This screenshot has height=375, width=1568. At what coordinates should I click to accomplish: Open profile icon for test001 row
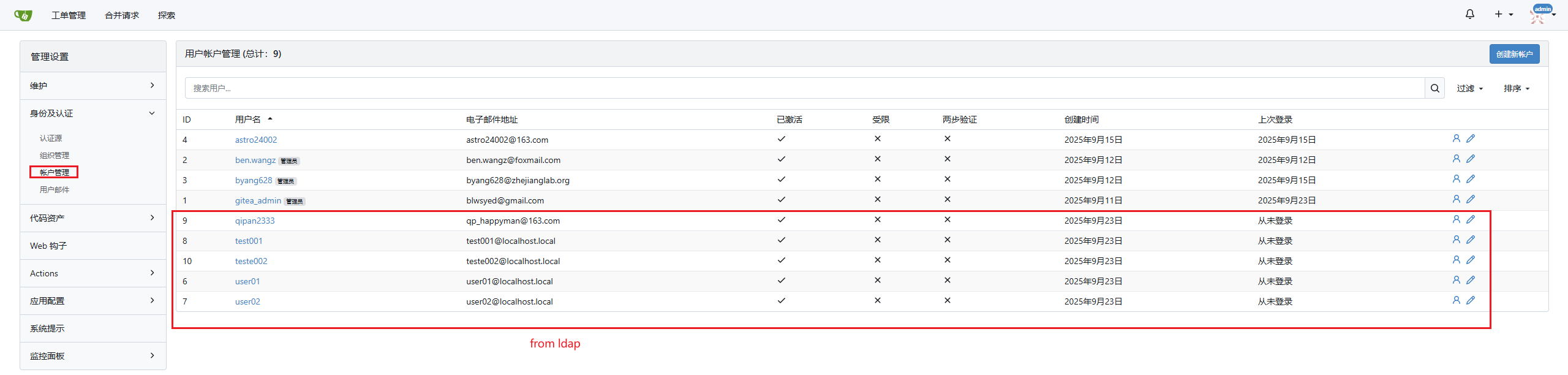point(1456,240)
